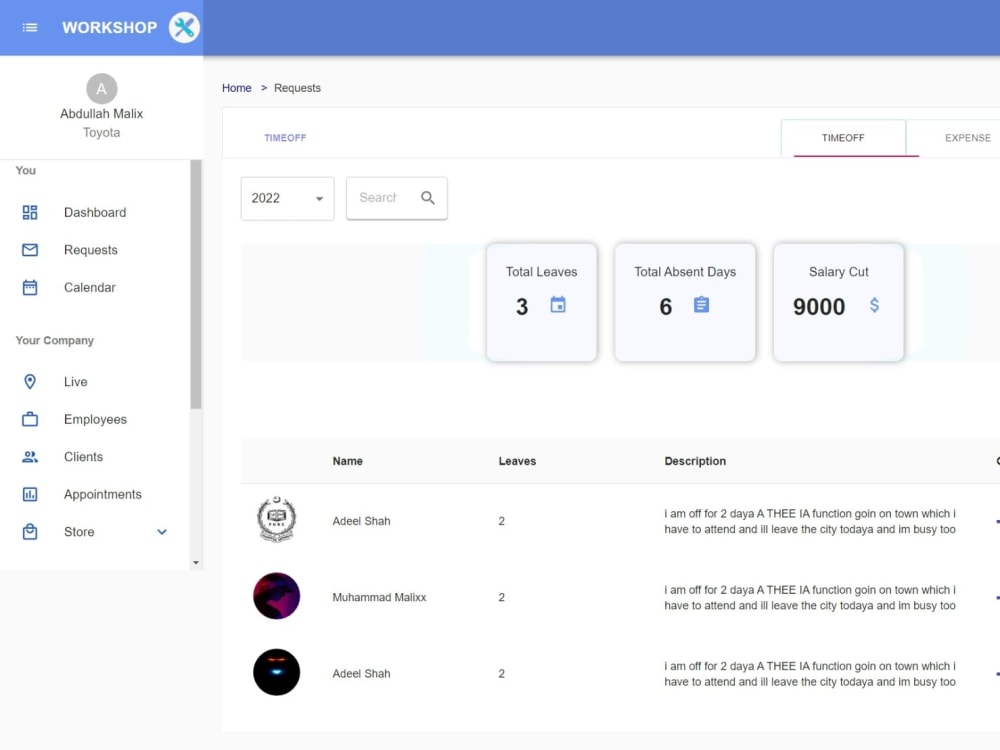1000x750 pixels.
Task: Click the Store shopping bag icon
Action: 30,531
